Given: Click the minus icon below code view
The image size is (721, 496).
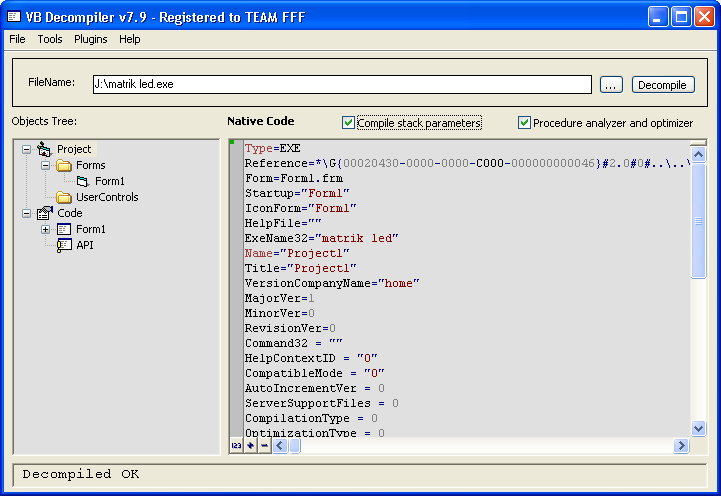Looking at the screenshot, I should (x=264, y=445).
